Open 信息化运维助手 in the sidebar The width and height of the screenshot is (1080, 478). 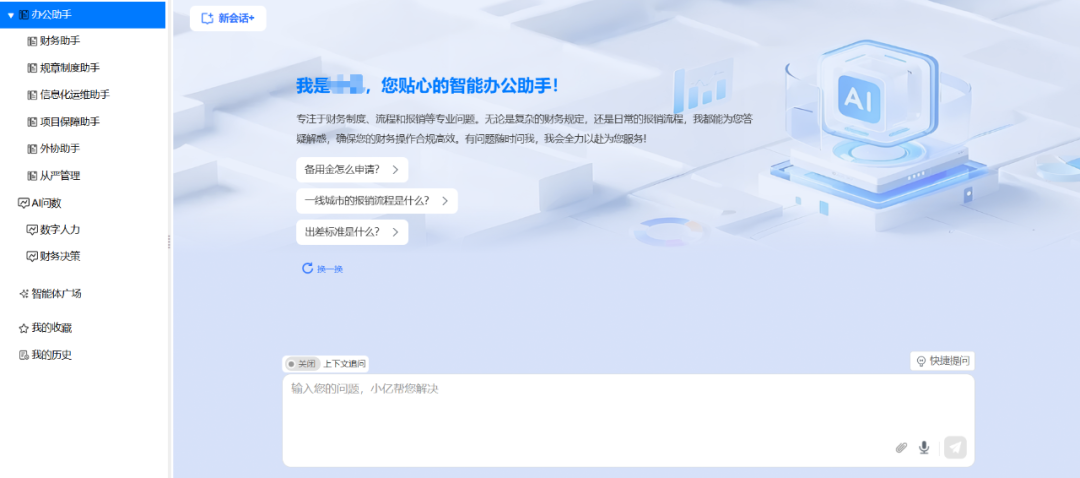(x=74, y=95)
